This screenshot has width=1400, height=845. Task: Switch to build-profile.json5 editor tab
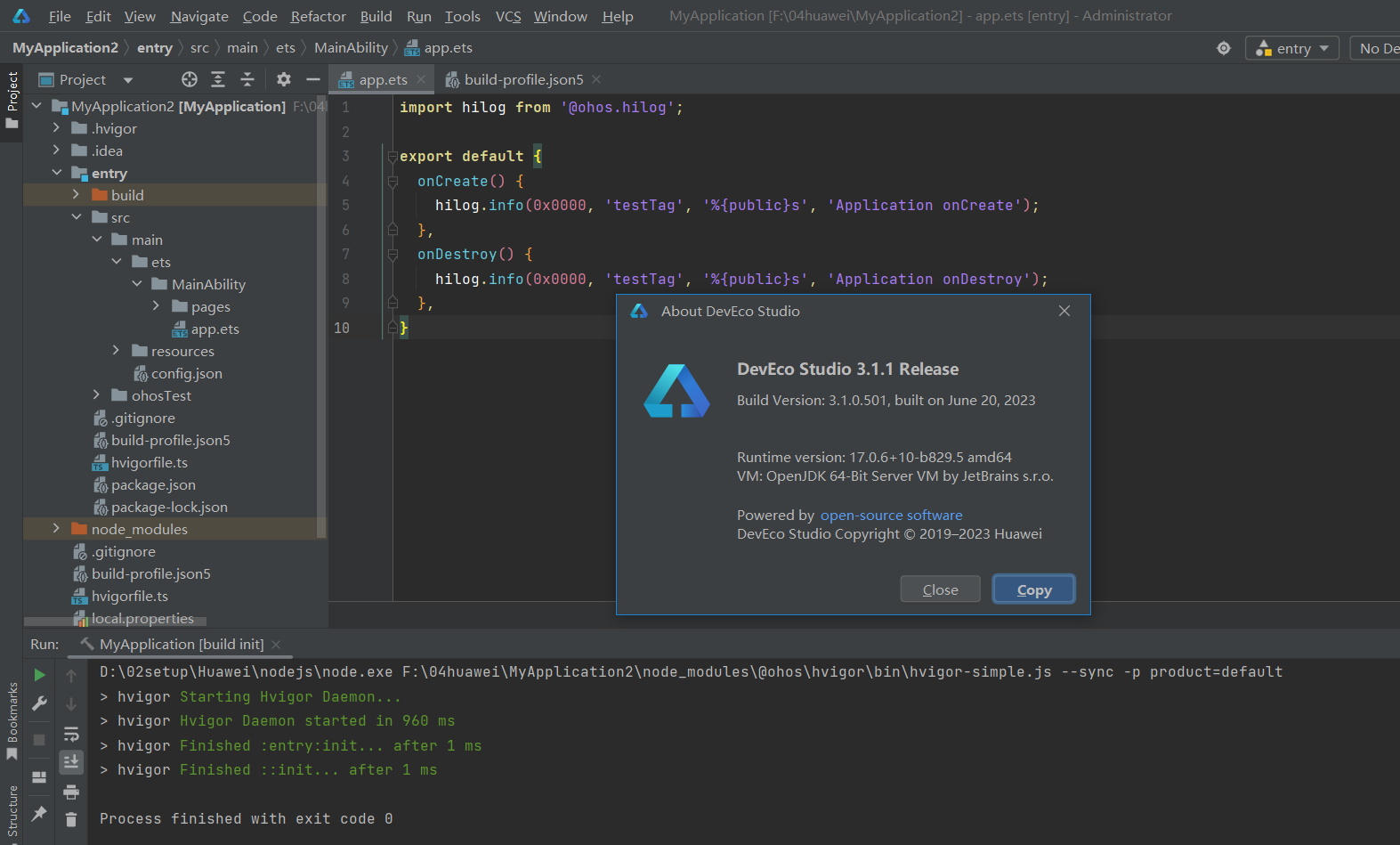point(523,79)
